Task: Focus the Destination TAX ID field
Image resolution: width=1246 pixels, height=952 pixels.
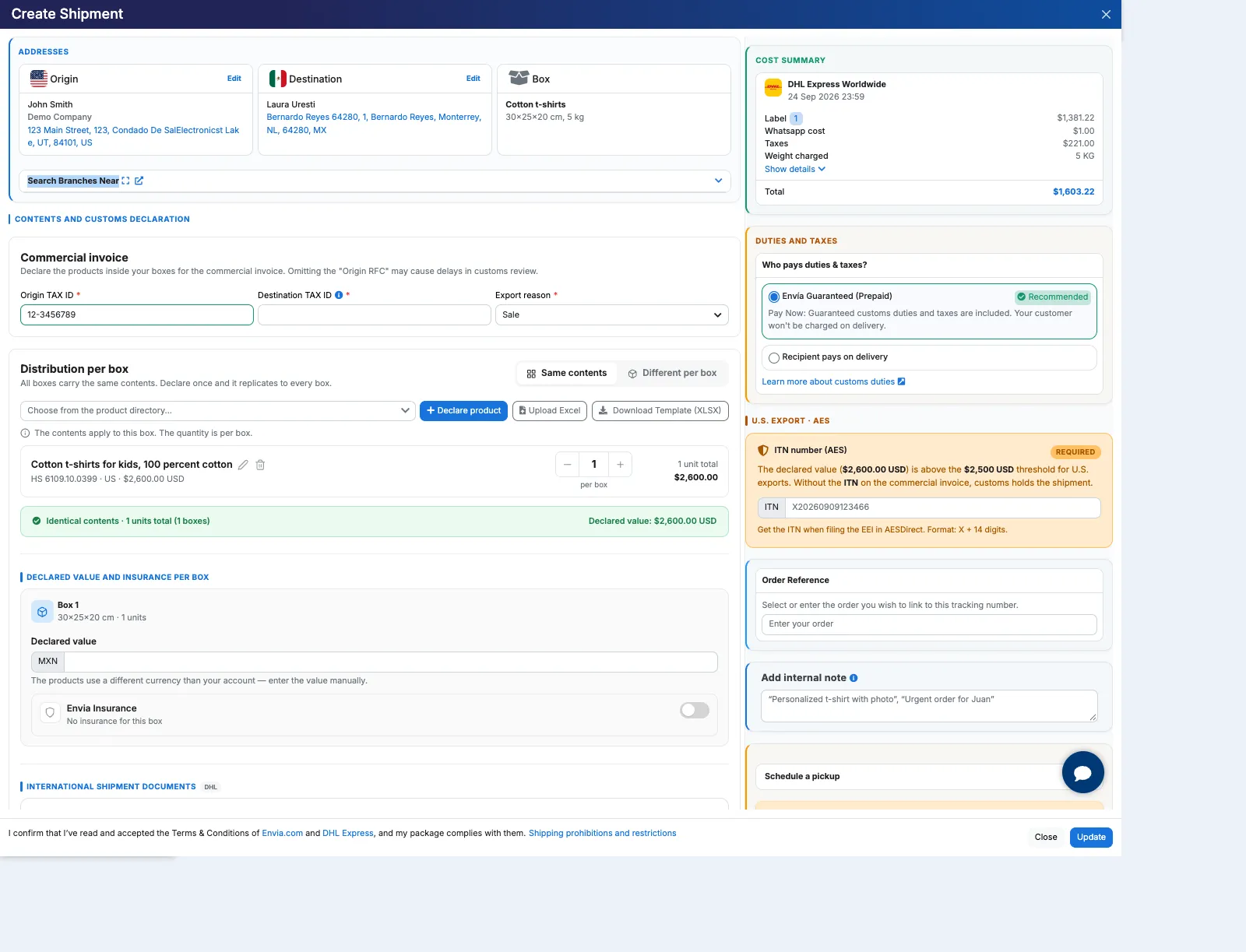Action: [375, 314]
